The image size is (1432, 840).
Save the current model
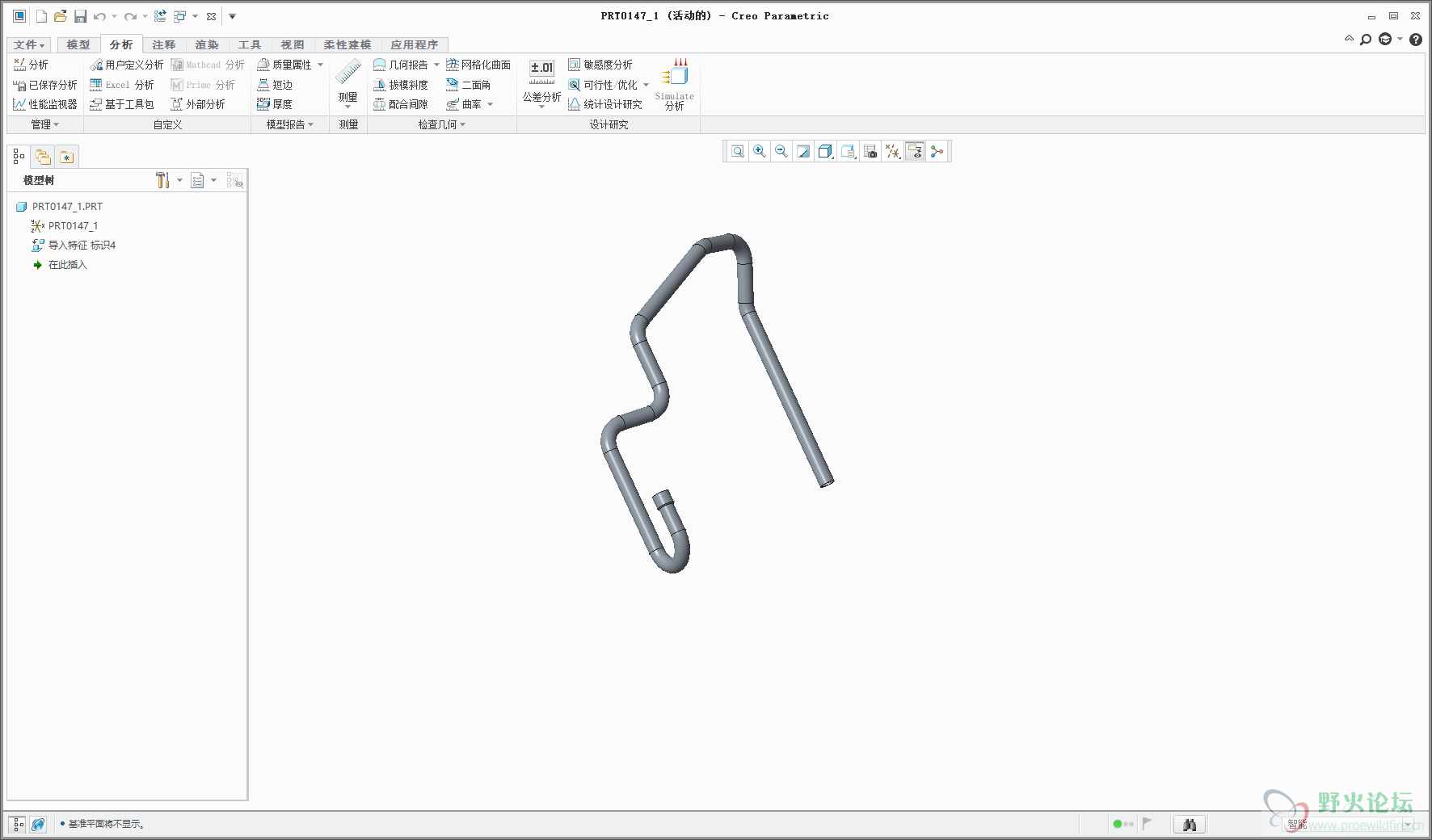[x=80, y=16]
